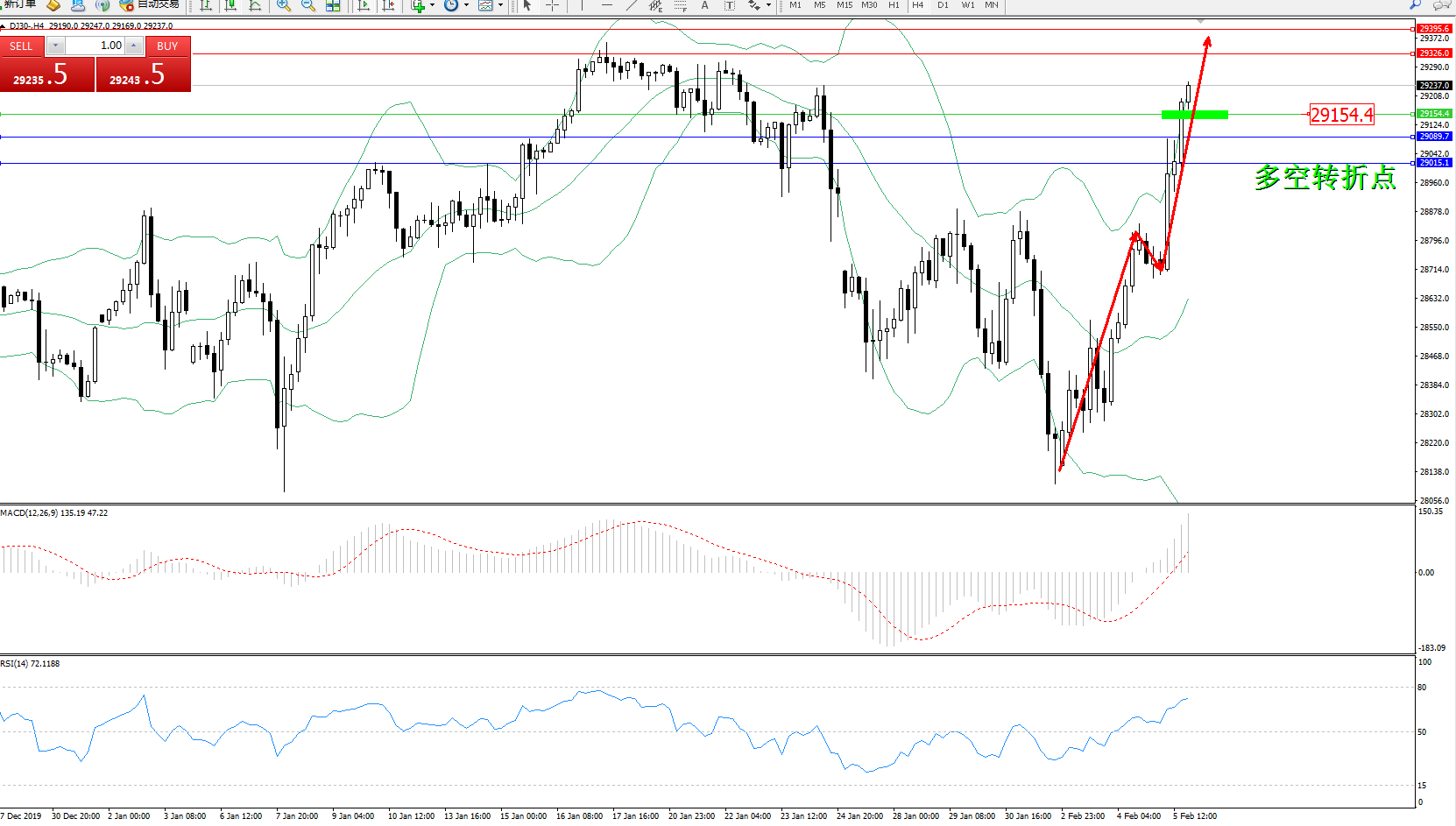Enable chart auto scroll icon
This screenshot has height=826, width=1456.
(364, 5)
